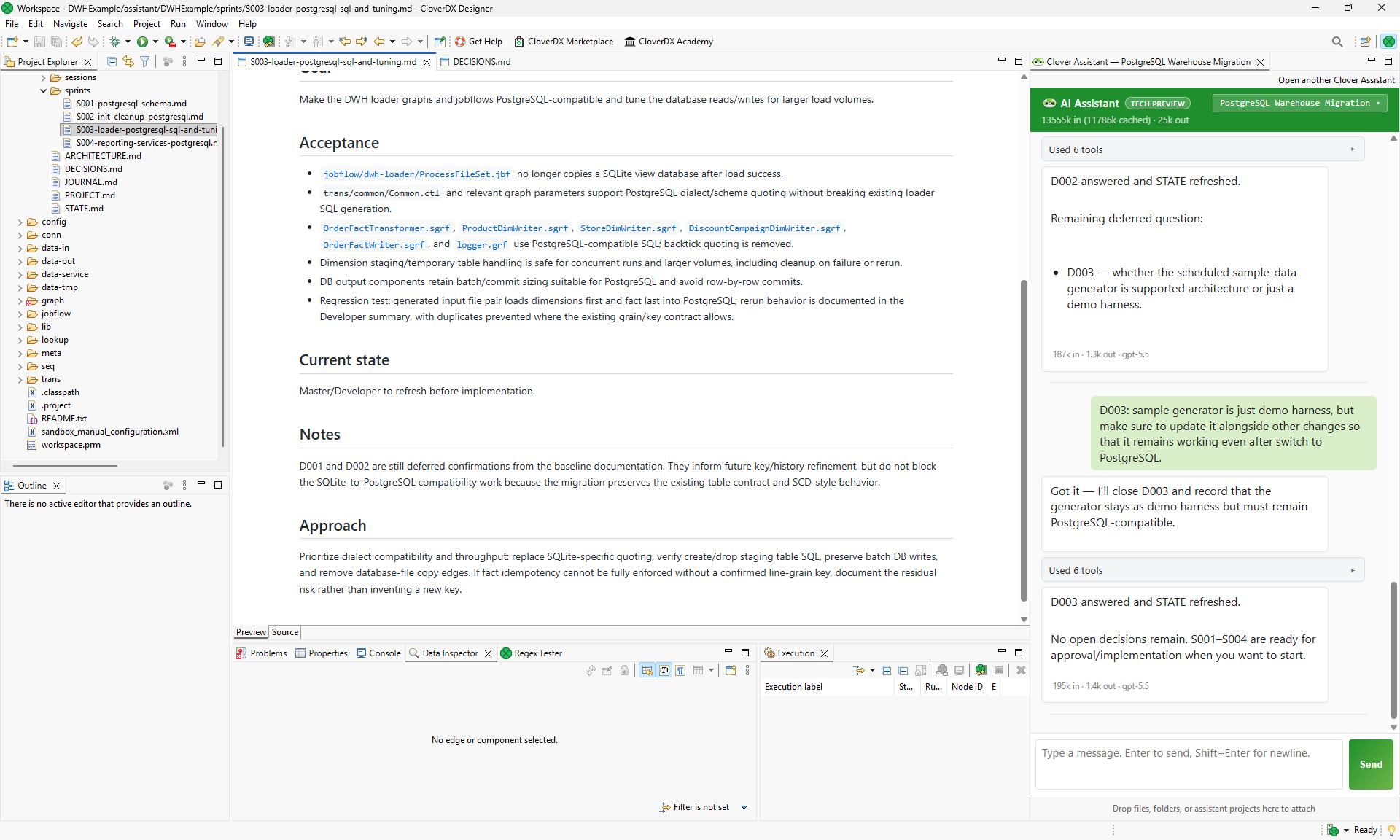This screenshot has height=840, width=1400.
Task: Open CloverDX Marketplace
Action: [564, 42]
